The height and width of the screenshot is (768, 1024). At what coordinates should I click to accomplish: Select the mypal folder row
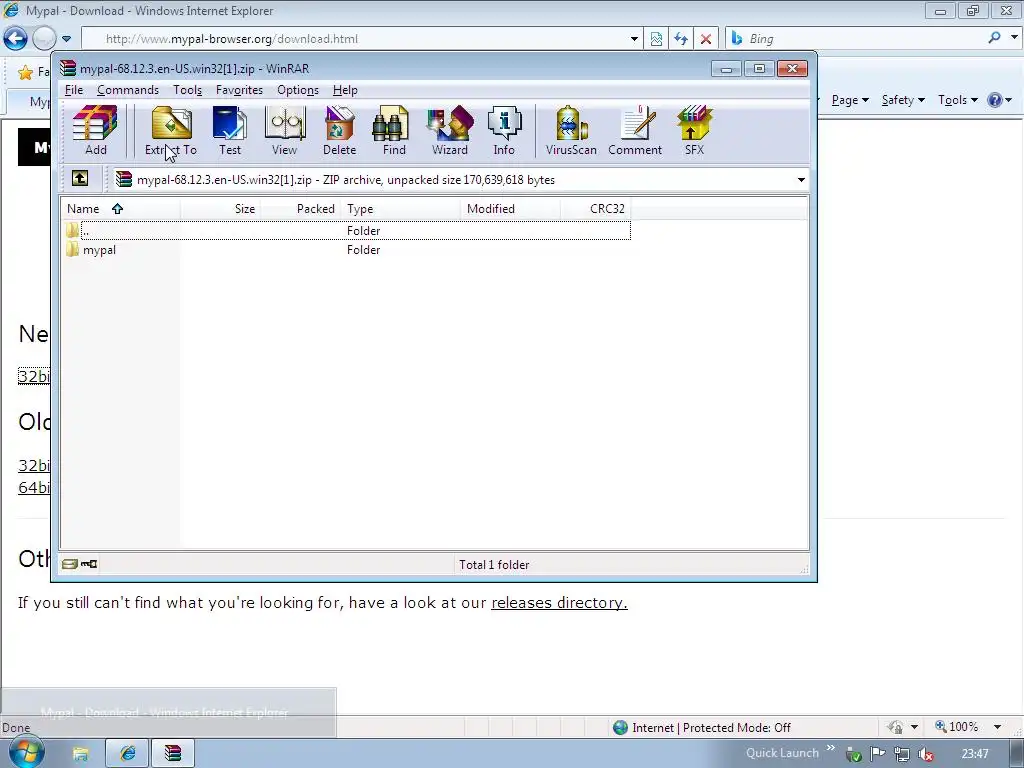tap(347, 249)
